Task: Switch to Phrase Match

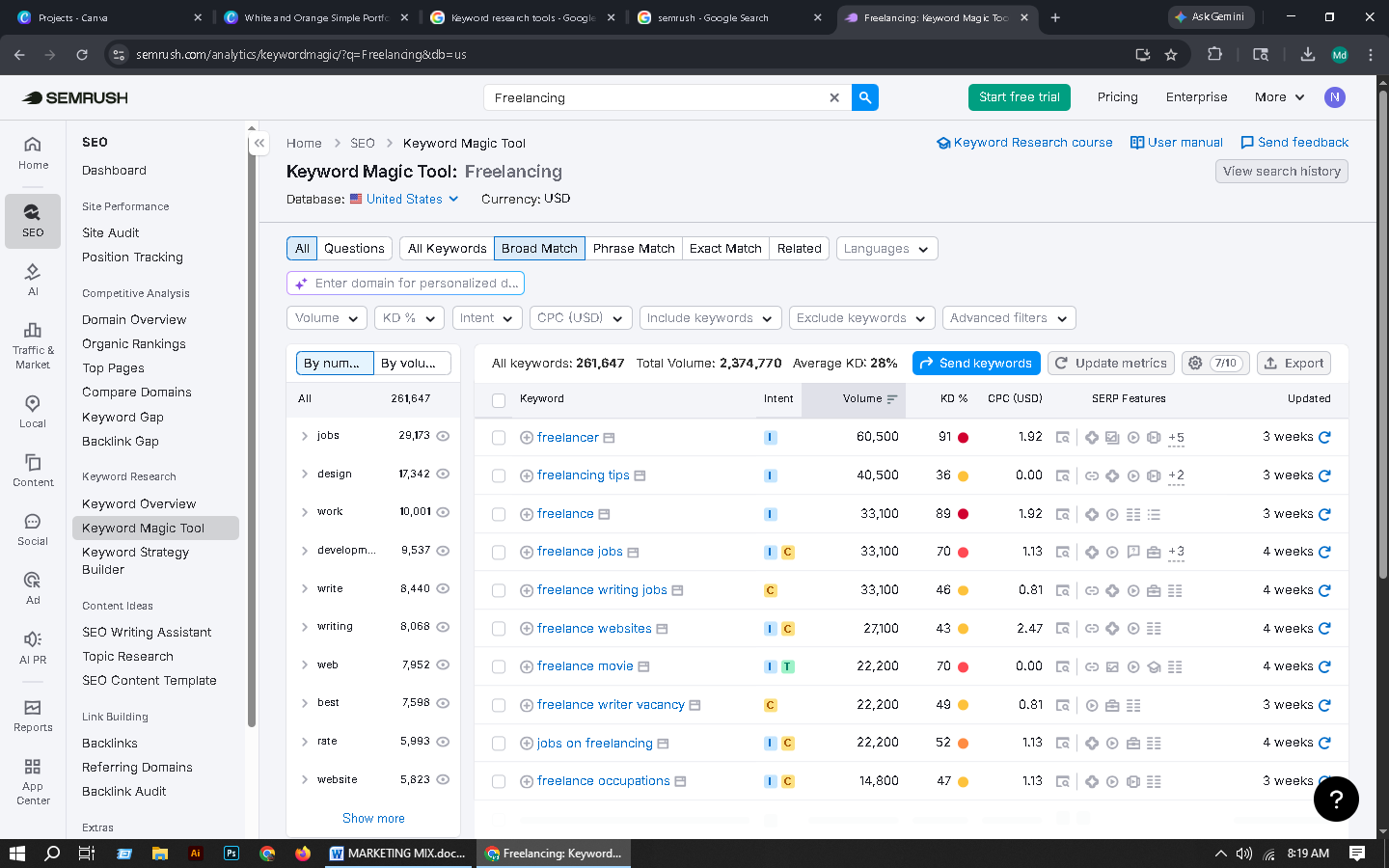Action: [634, 248]
